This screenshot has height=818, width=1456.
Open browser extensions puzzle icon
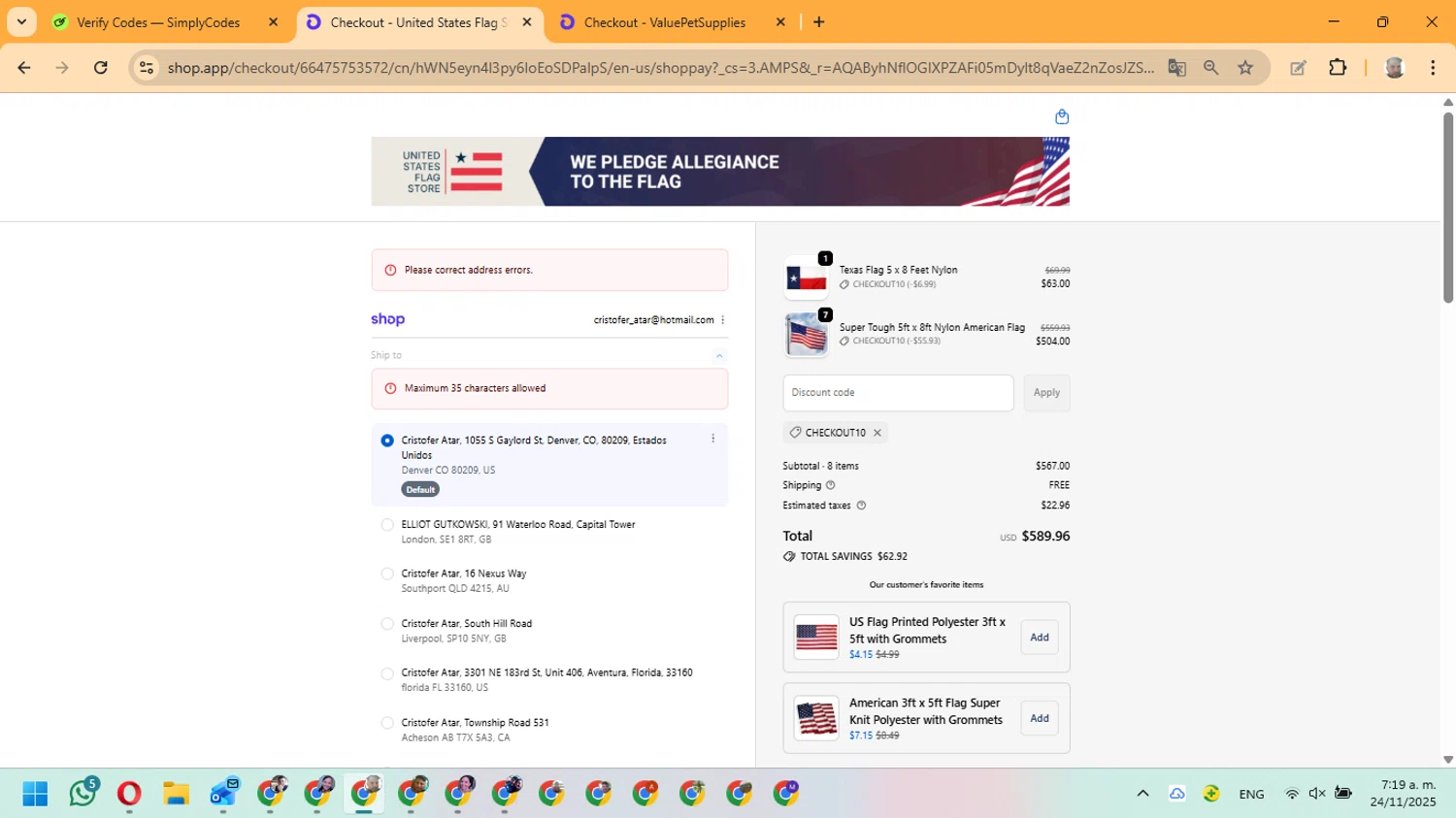click(1338, 68)
